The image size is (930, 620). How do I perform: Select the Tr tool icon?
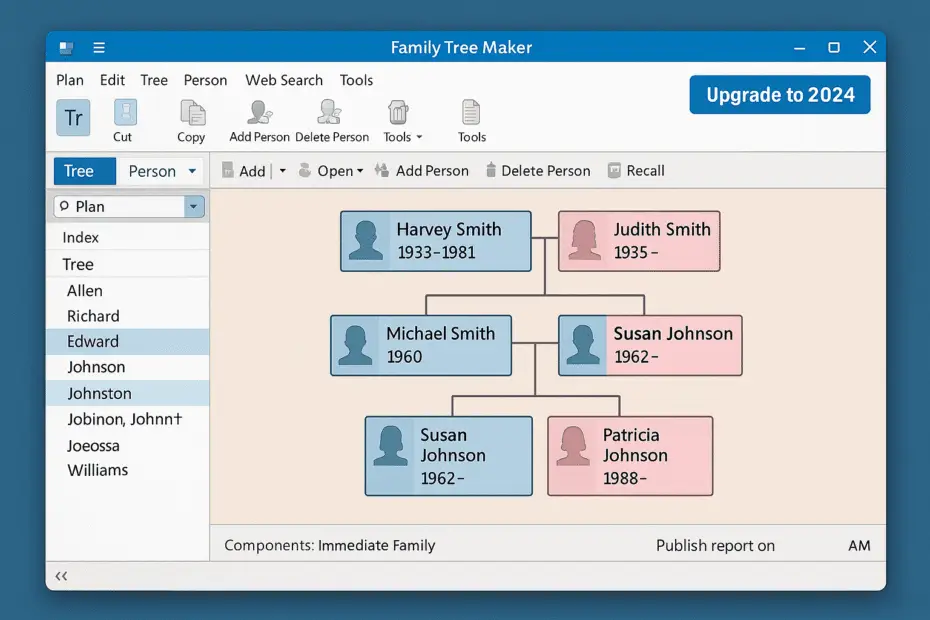tap(72, 118)
